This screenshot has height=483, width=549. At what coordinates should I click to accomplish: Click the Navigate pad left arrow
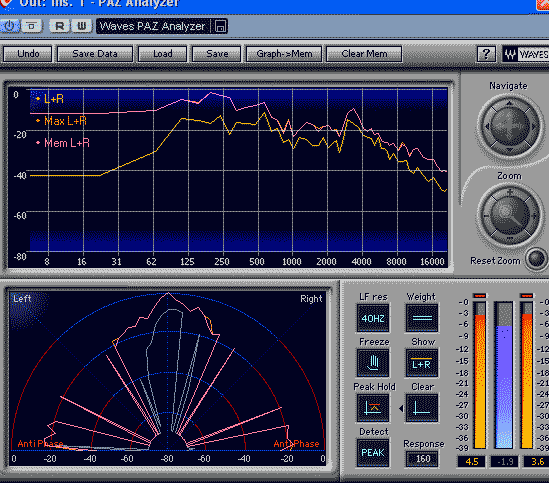(x=487, y=126)
